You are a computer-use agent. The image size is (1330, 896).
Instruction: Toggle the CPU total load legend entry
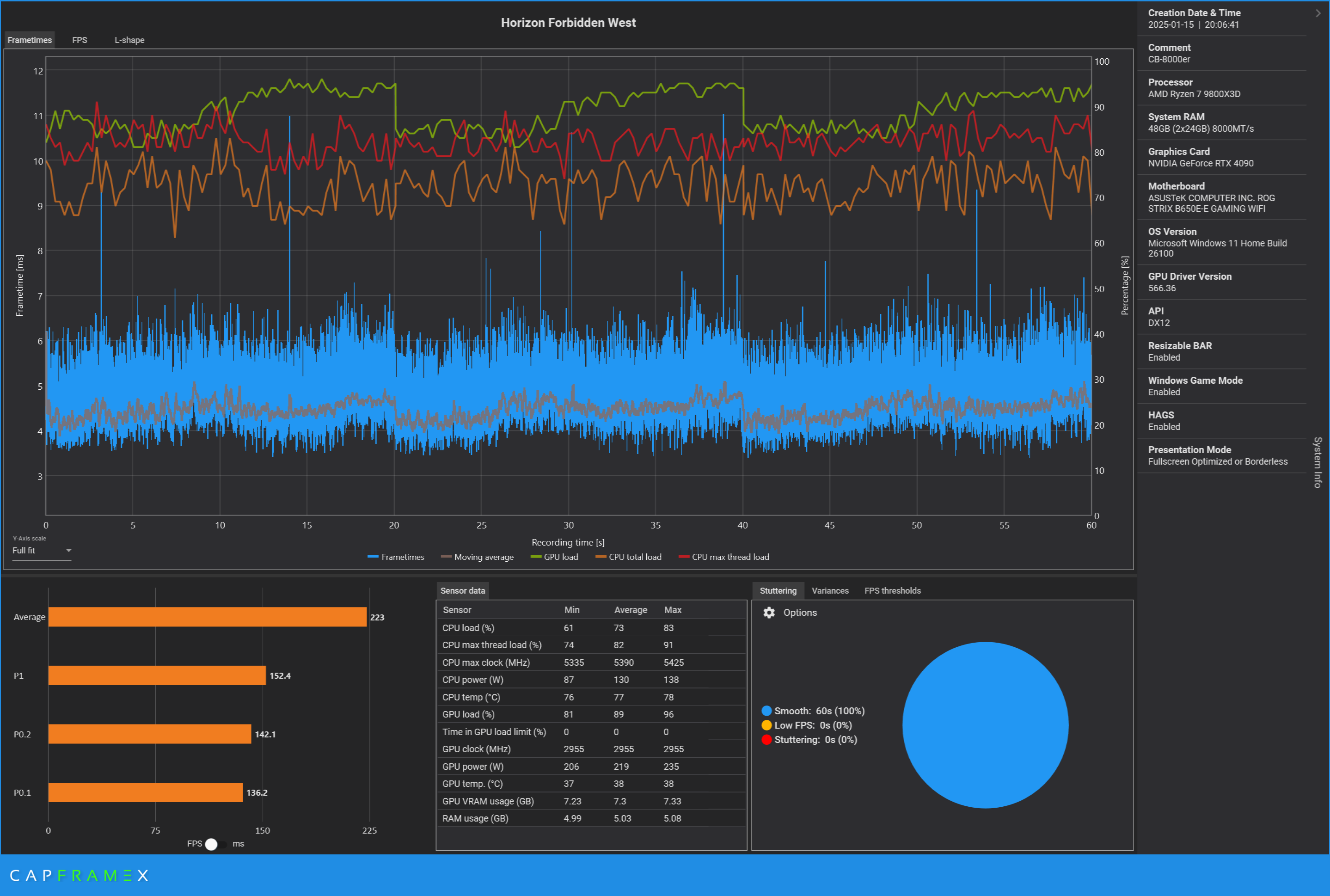[x=628, y=557]
